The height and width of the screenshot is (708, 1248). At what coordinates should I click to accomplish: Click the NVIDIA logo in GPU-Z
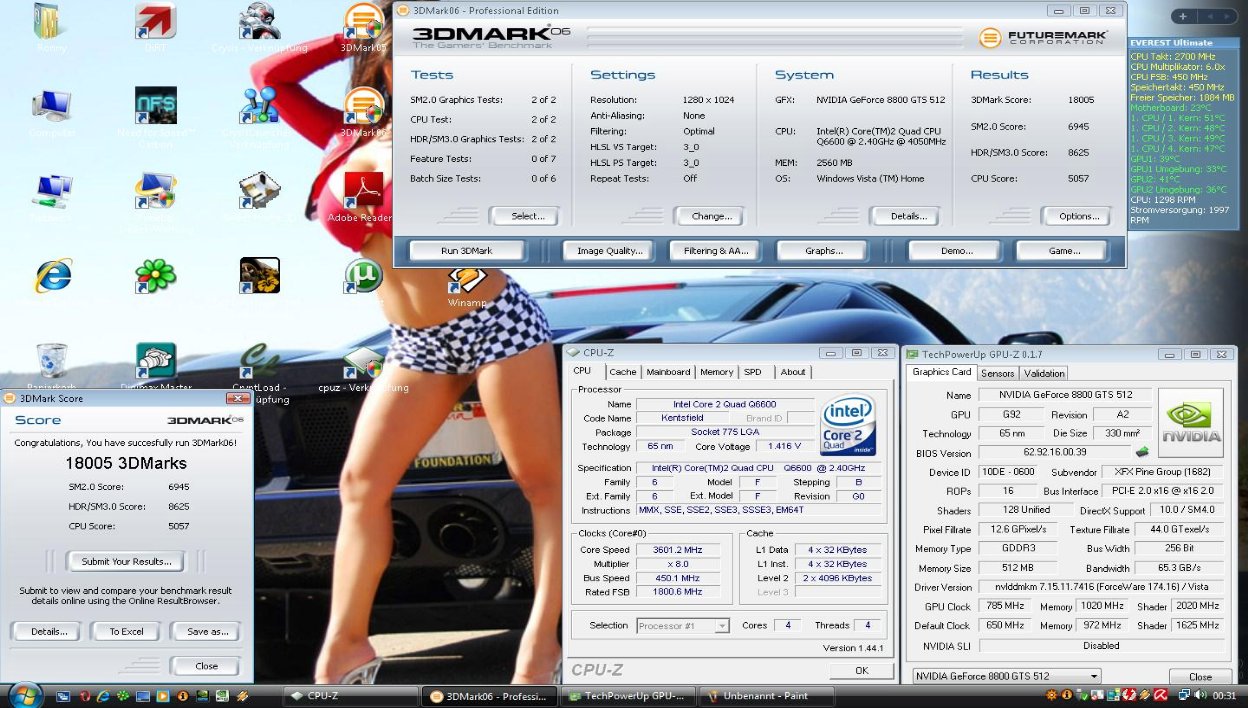coord(1190,423)
